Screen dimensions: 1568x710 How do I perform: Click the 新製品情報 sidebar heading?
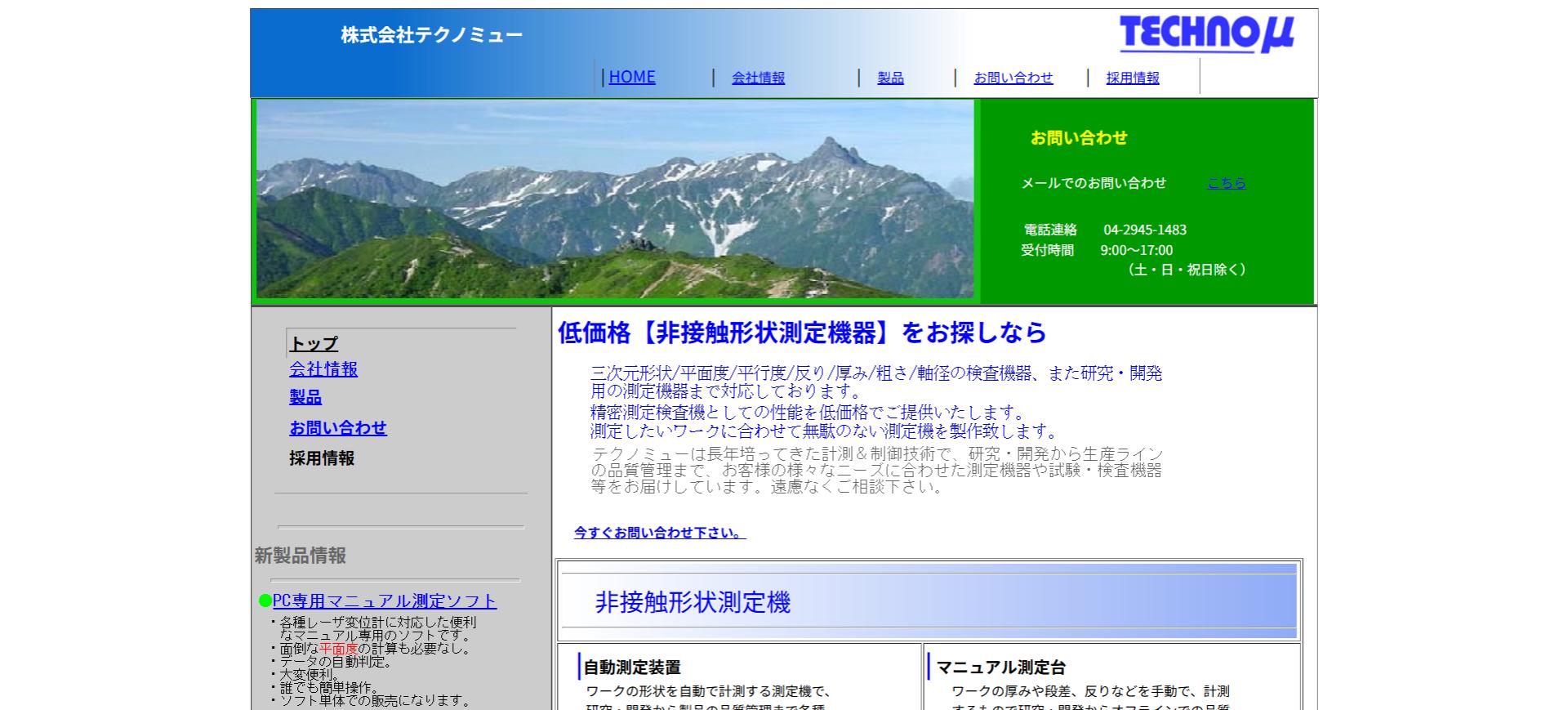(301, 556)
